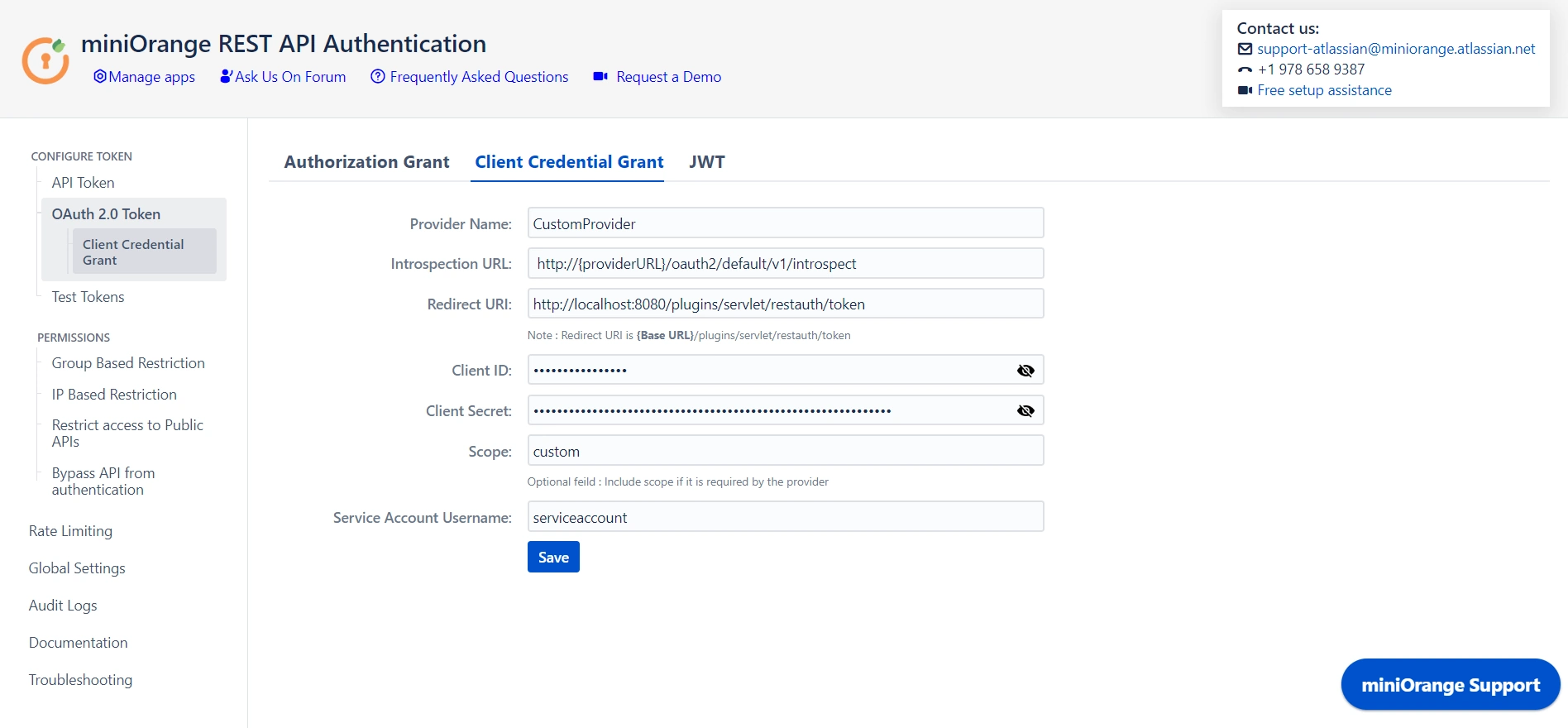Open Restrict access to Public APIs

pos(127,433)
